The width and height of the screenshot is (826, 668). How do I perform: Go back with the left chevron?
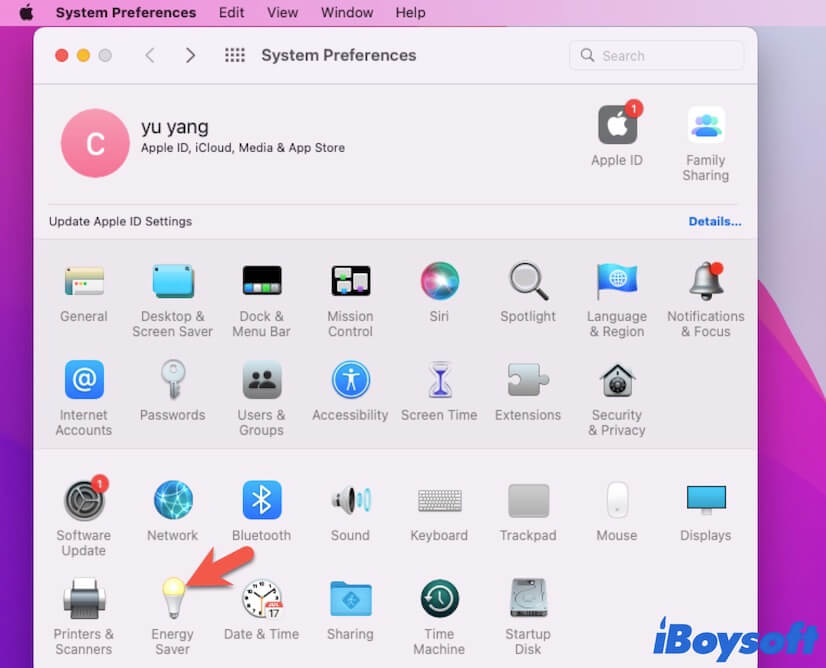click(x=150, y=55)
